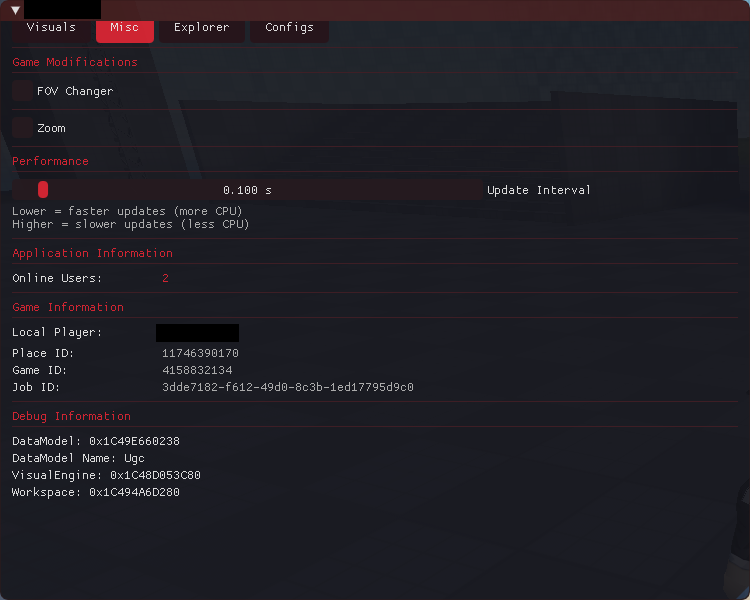Switch to the Visuals tab

tap(51, 28)
